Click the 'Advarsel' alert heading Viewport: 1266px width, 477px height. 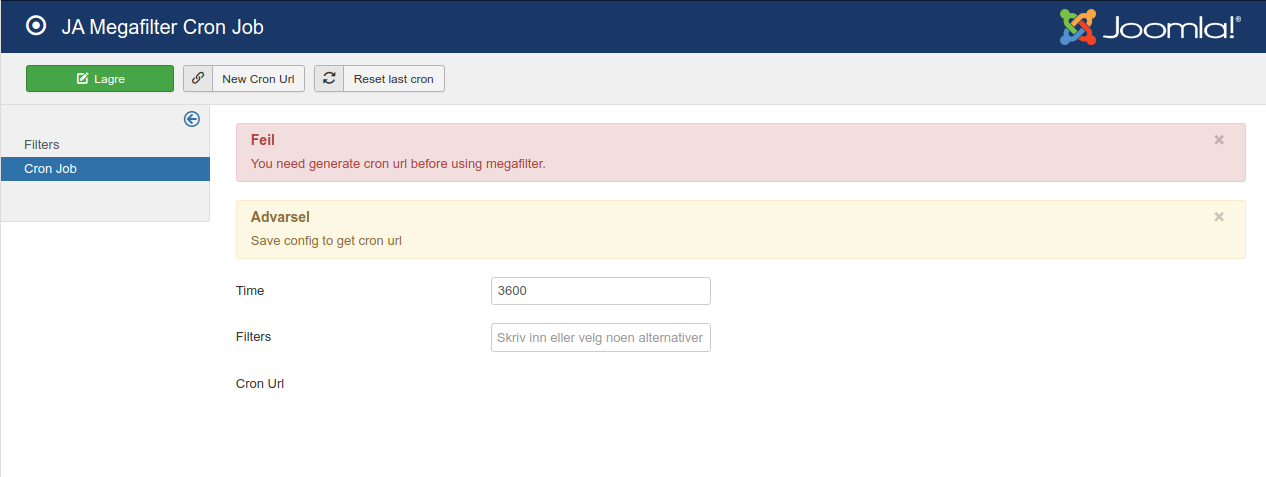pyautogui.click(x=280, y=217)
